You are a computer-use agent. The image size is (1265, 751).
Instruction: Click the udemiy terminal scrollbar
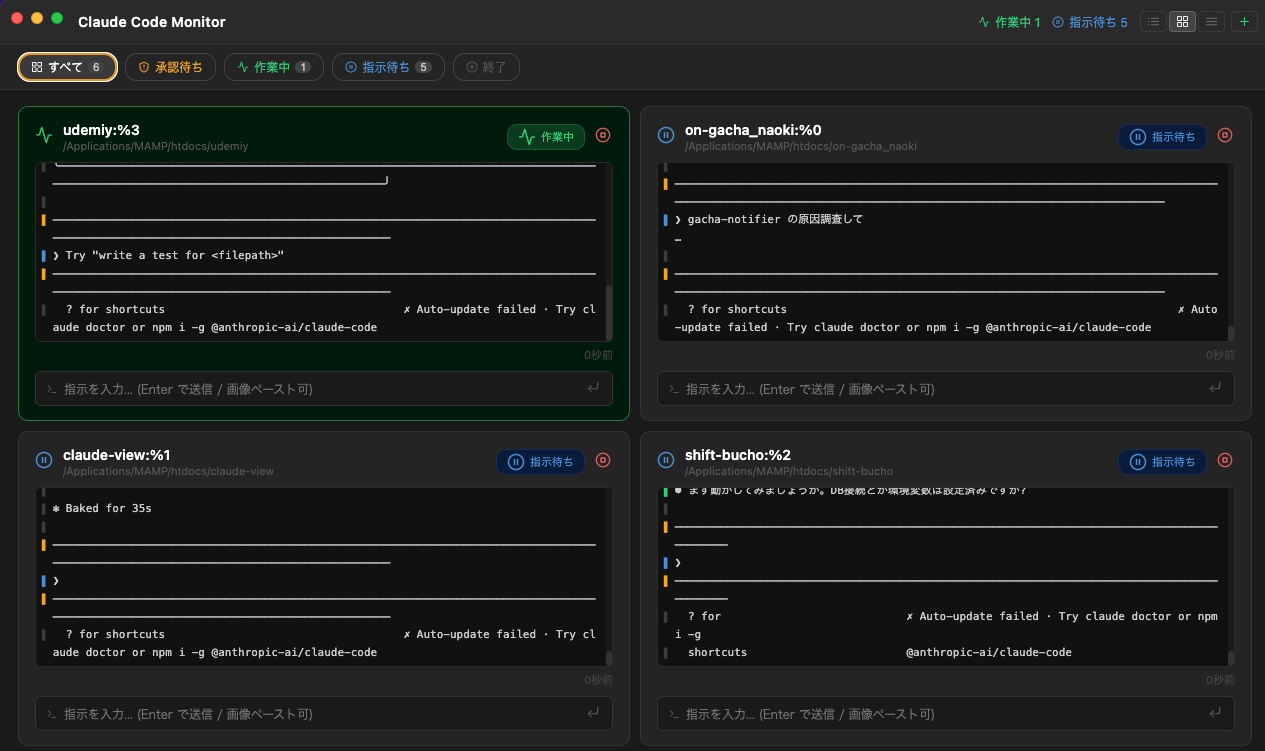608,310
